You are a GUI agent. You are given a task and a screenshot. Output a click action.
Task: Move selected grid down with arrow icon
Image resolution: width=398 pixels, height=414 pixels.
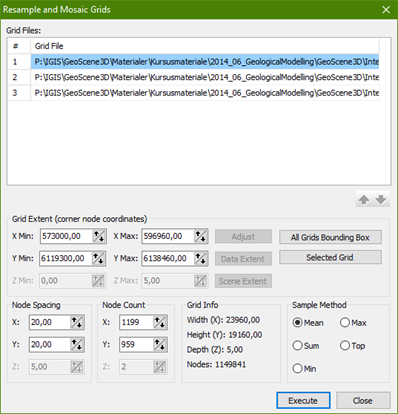381,200
